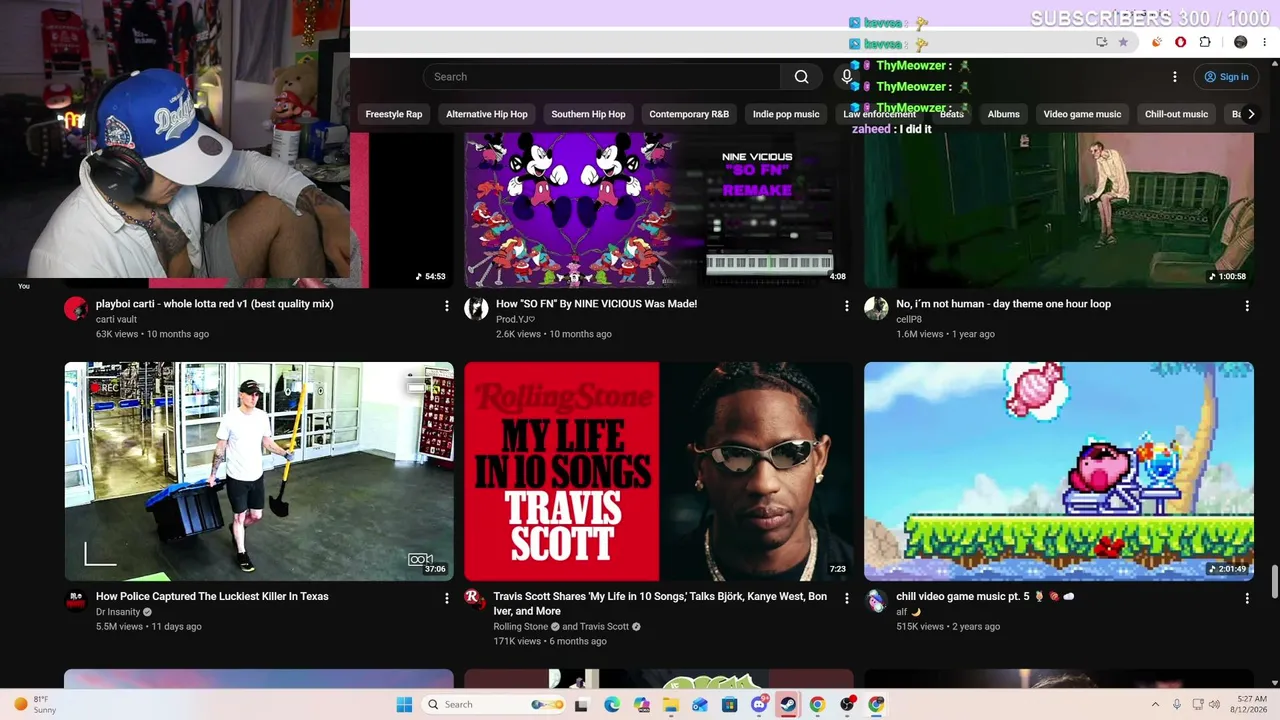Go to carti vault channel name
The image size is (1280, 720).
116,319
